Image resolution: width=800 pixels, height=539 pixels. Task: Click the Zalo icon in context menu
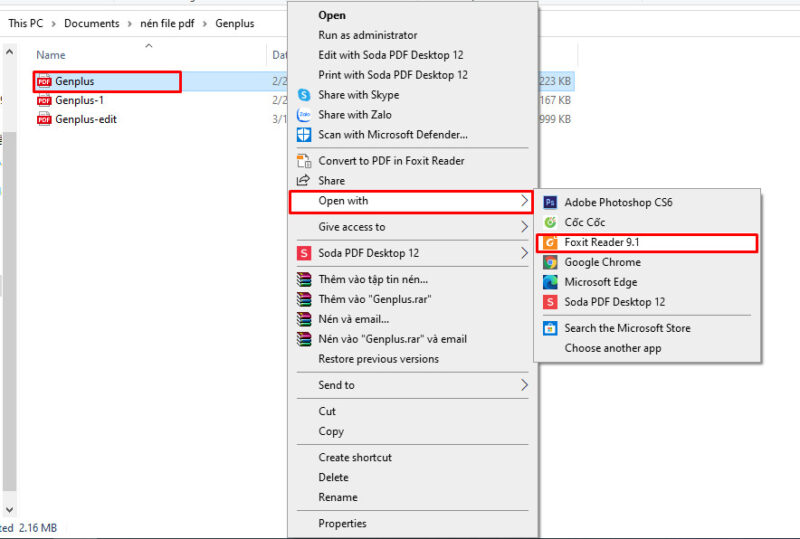pos(304,115)
